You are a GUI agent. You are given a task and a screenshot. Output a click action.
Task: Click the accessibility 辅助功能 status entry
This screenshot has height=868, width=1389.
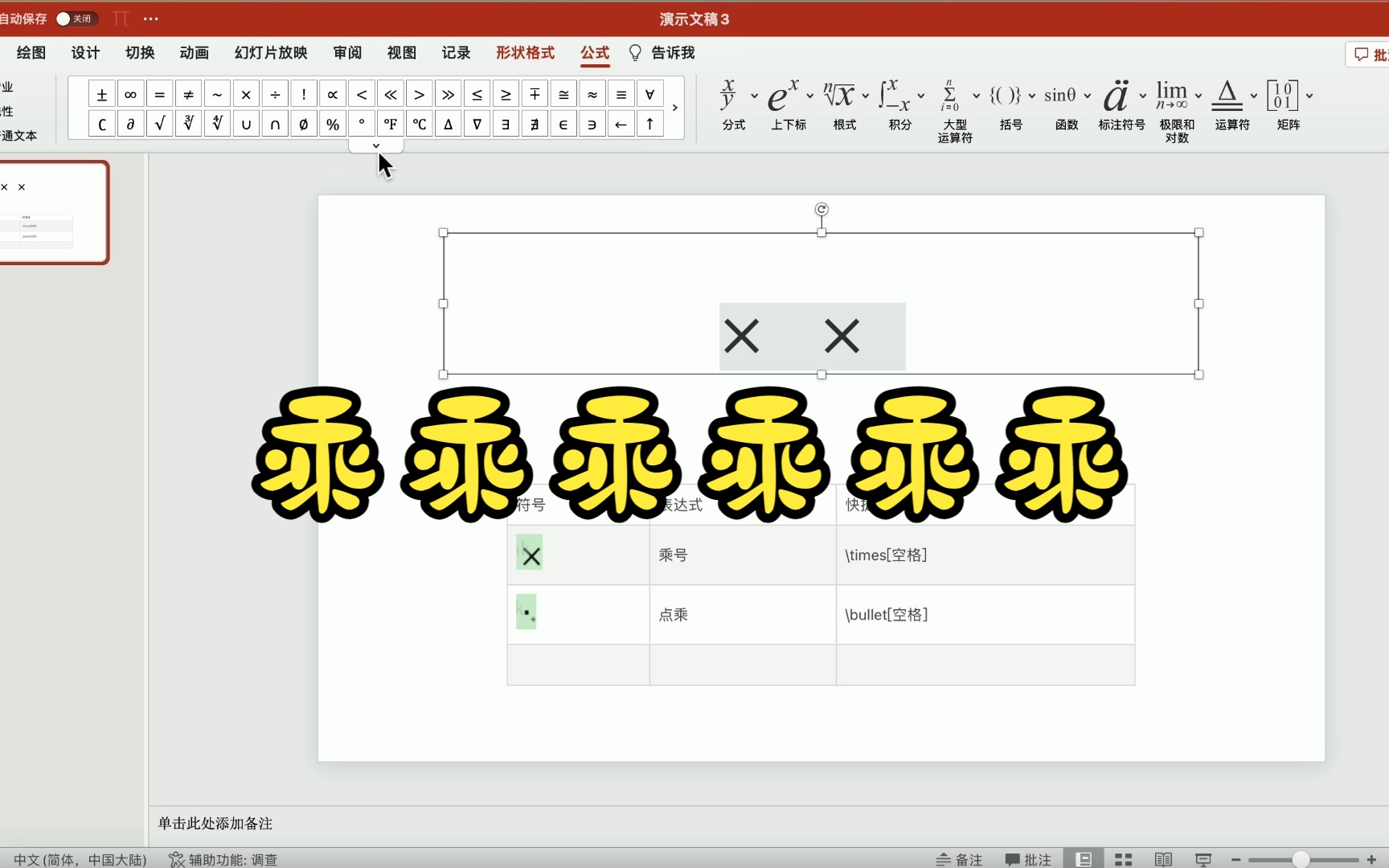point(223,859)
